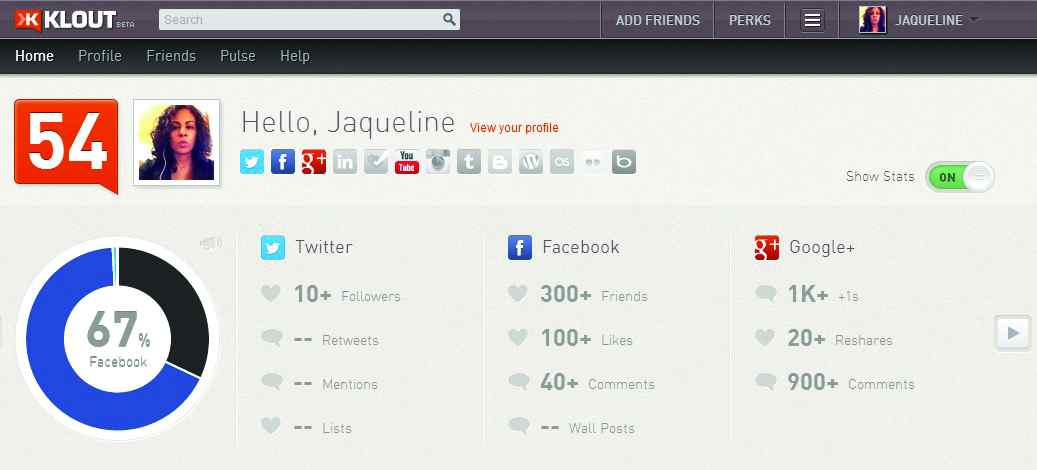Connect the Tumblr network icon
Image resolution: width=1037 pixels, height=470 pixels.
(x=469, y=161)
